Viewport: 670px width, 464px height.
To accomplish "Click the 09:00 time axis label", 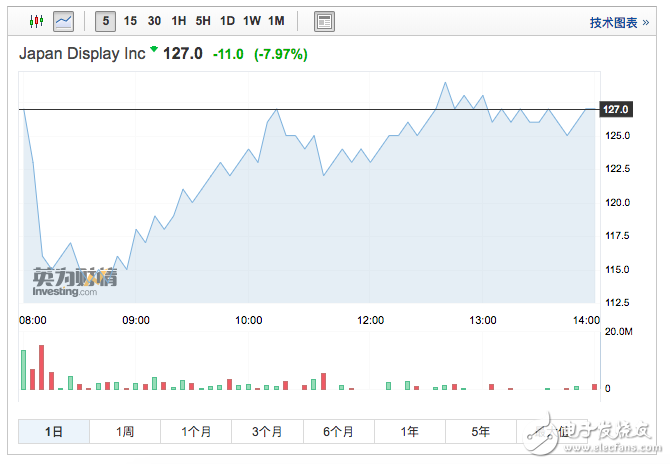I will point(136,320).
